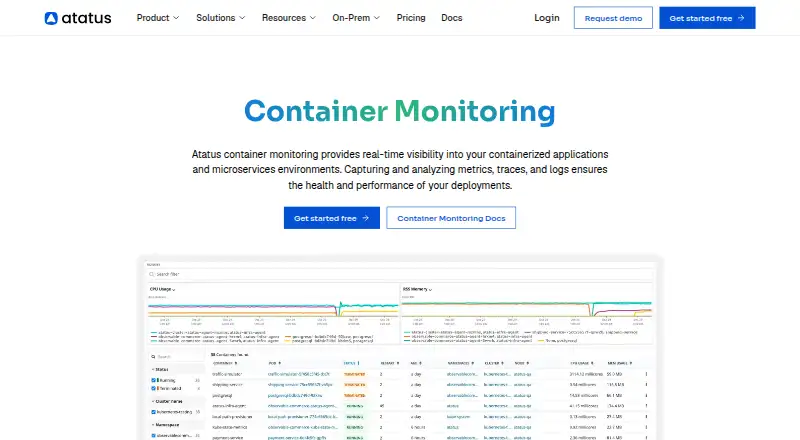
Task: Click the Login link
Action: pyautogui.click(x=546, y=18)
